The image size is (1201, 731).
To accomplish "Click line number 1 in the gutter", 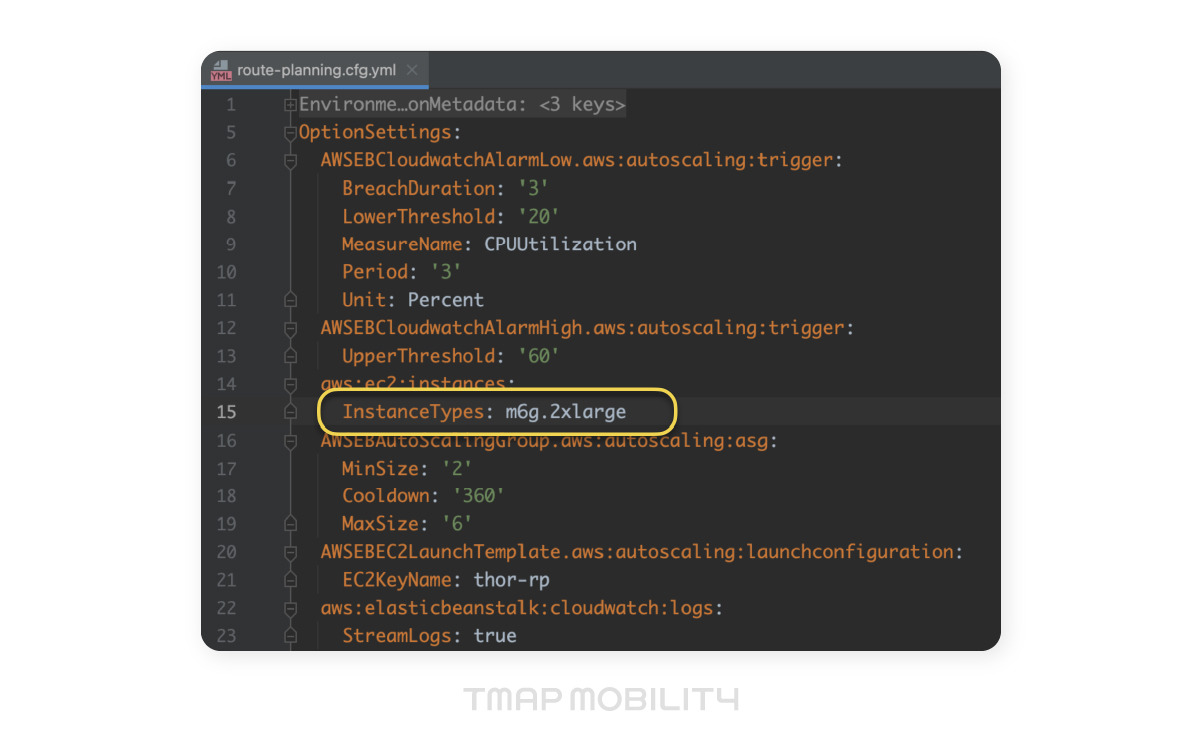I will 231,104.
